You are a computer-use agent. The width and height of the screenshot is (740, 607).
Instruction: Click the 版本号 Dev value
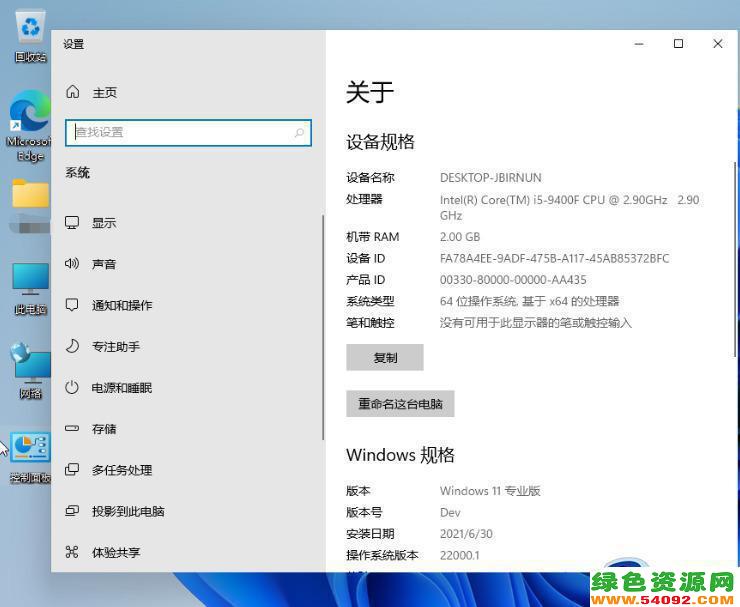(450, 513)
